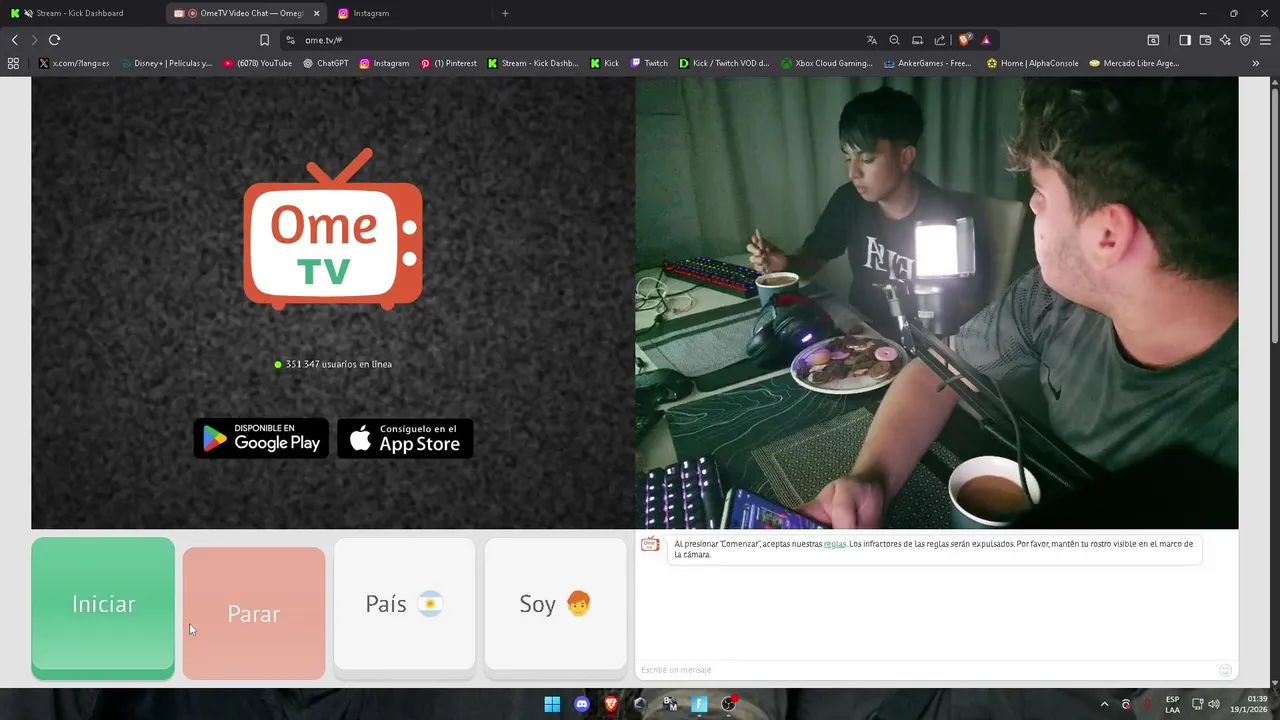Open Kick / Twitch VOD bookmark
The height and width of the screenshot is (720, 1280).
click(724, 63)
